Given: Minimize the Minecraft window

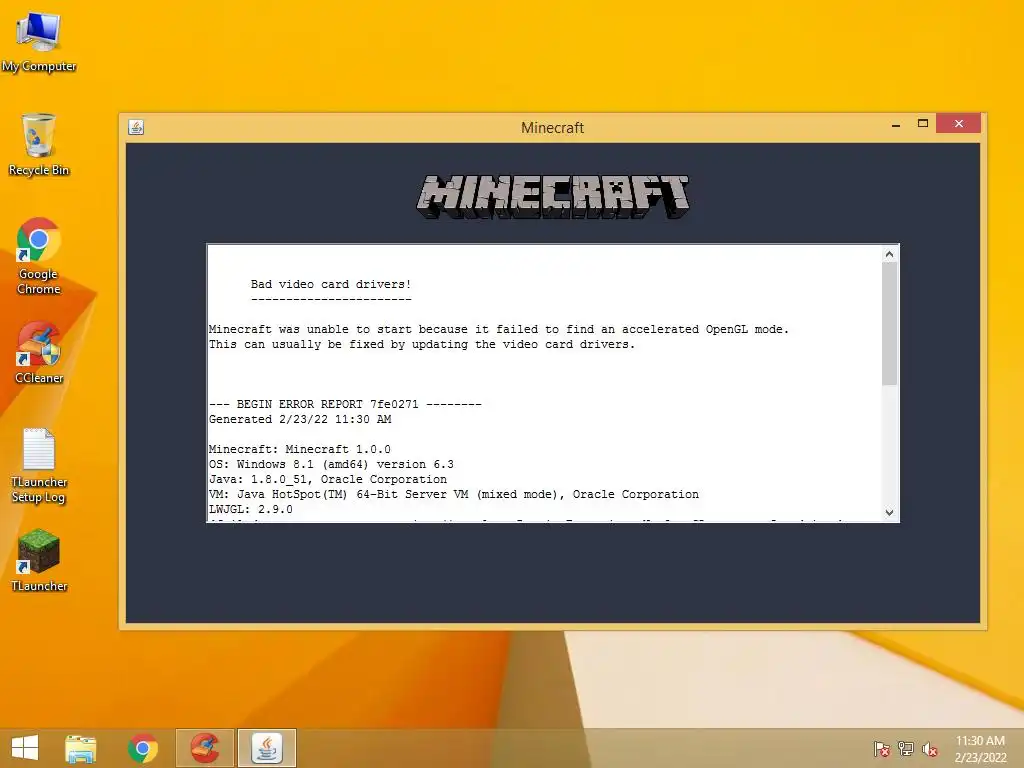Looking at the screenshot, I should pyautogui.click(x=896, y=124).
